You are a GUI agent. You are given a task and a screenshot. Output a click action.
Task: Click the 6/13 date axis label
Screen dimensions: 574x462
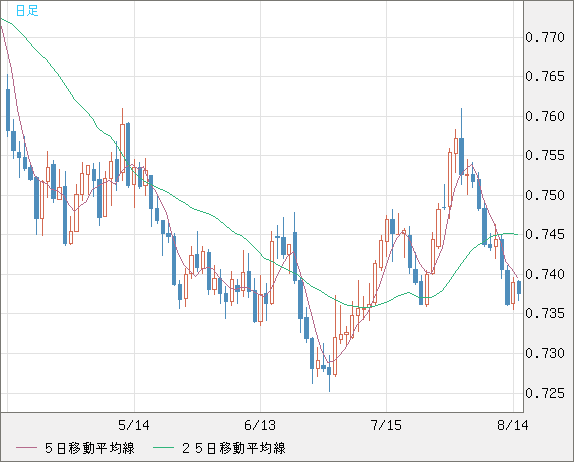click(260, 425)
